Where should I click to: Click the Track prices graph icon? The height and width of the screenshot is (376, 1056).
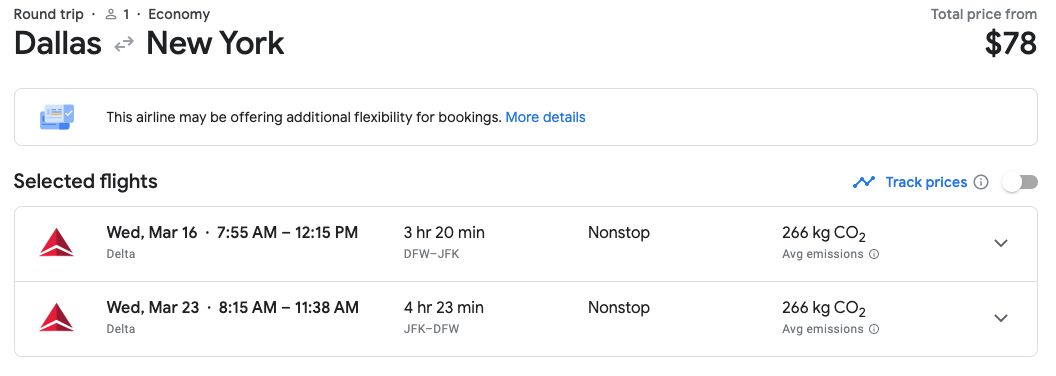(864, 182)
